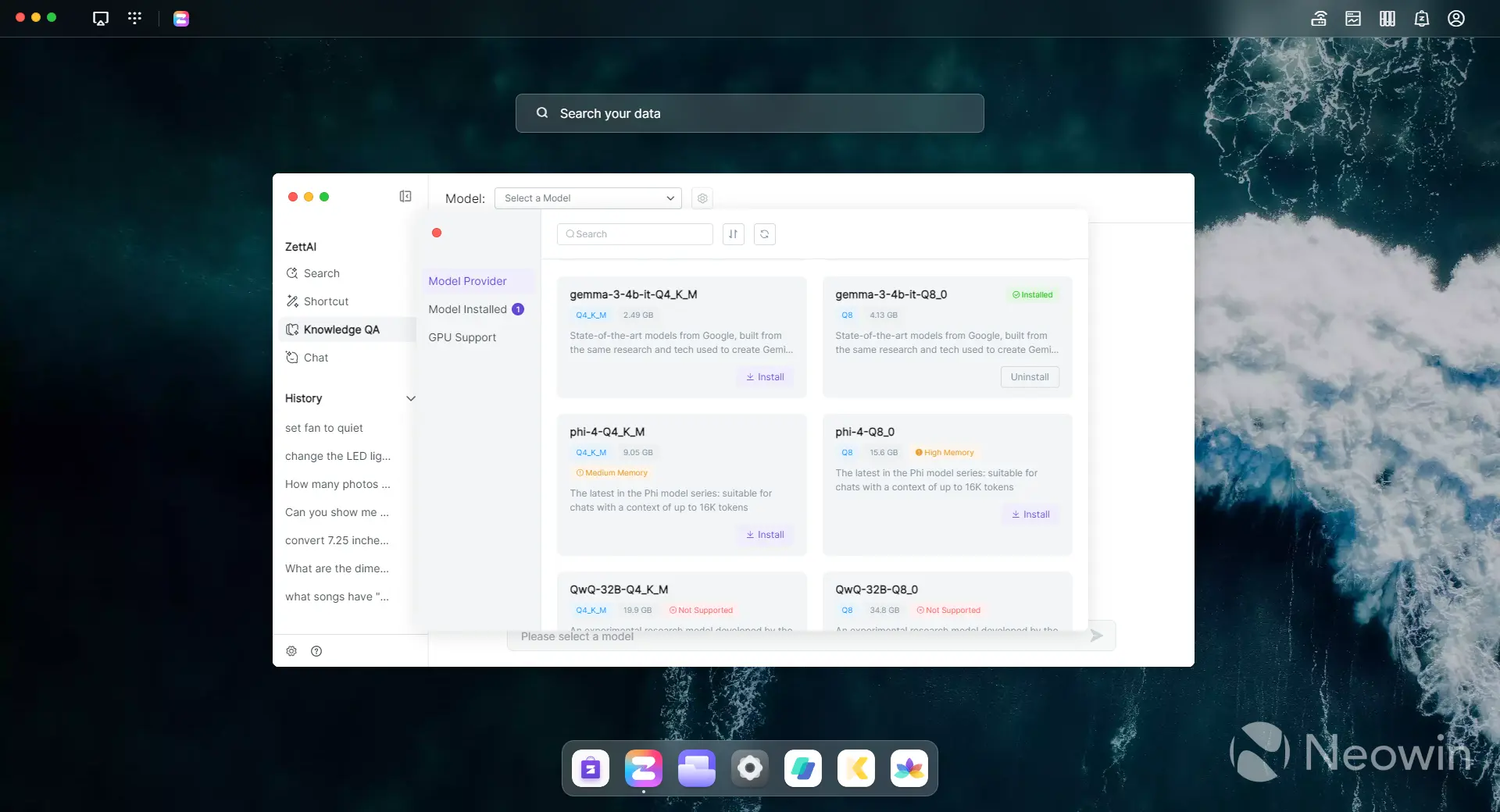Open the file manager folder in dock
The height and width of the screenshot is (812, 1500).
coord(697,769)
